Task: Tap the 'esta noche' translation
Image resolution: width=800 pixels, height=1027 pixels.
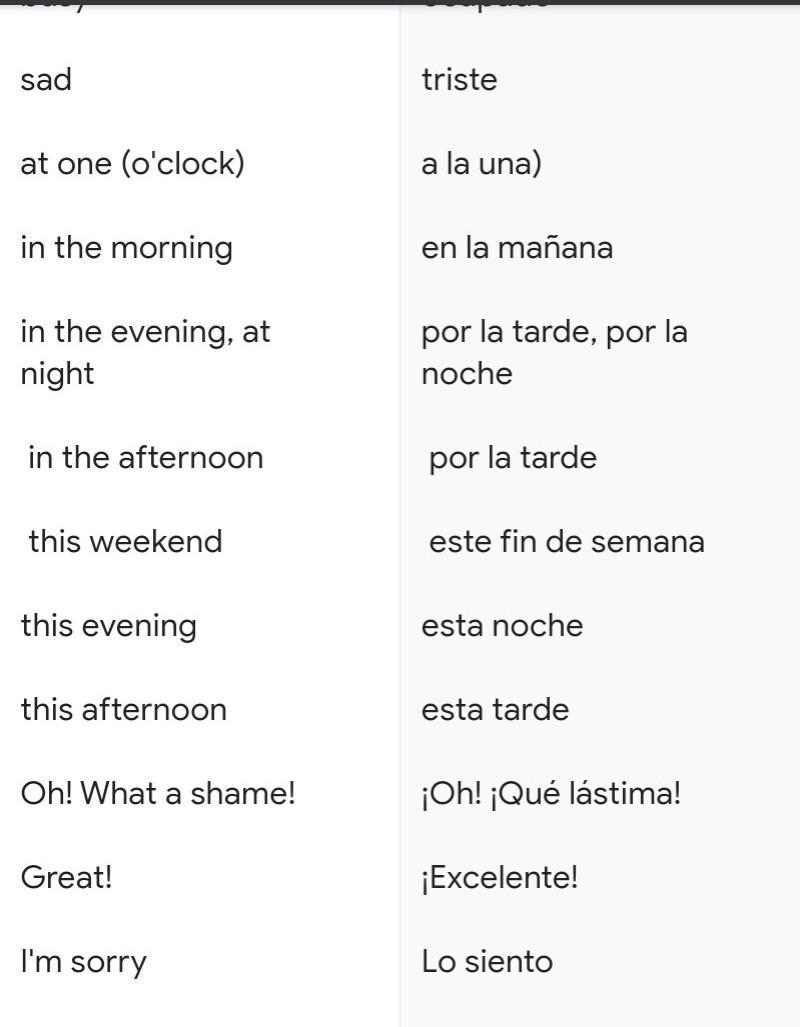Action: click(502, 626)
